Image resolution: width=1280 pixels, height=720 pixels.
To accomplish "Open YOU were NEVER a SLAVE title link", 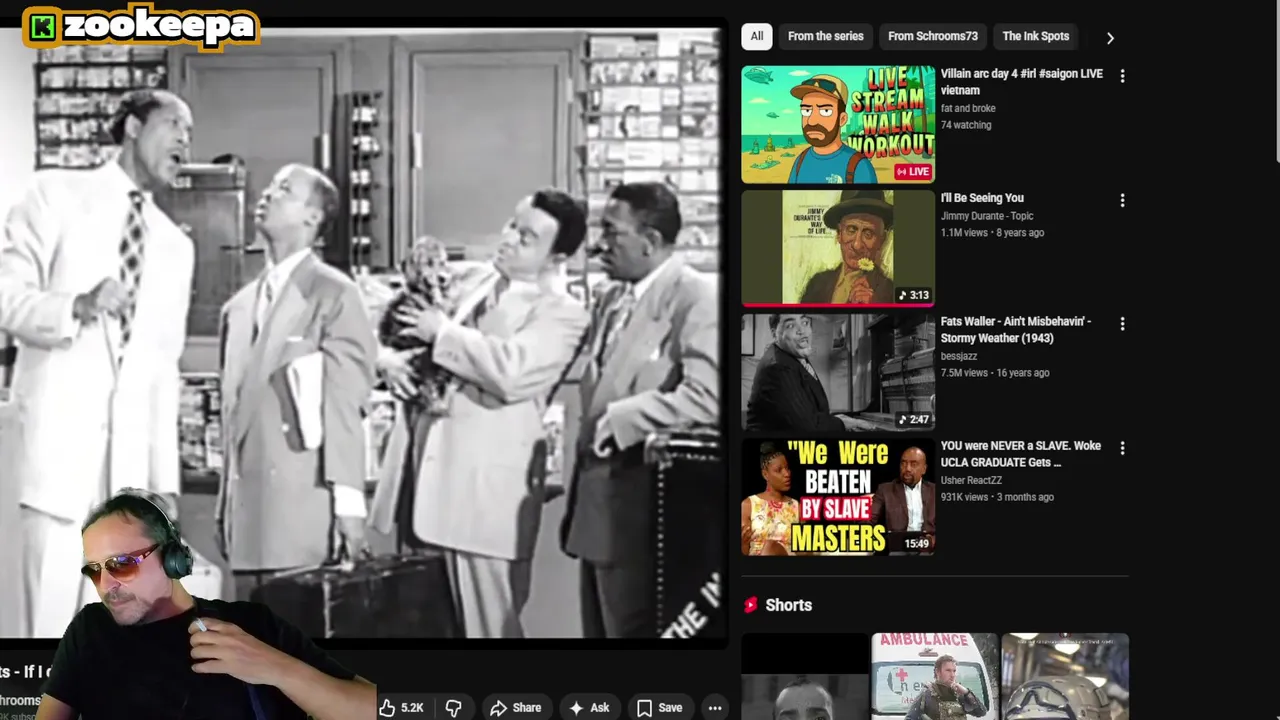I will [1020, 454].
